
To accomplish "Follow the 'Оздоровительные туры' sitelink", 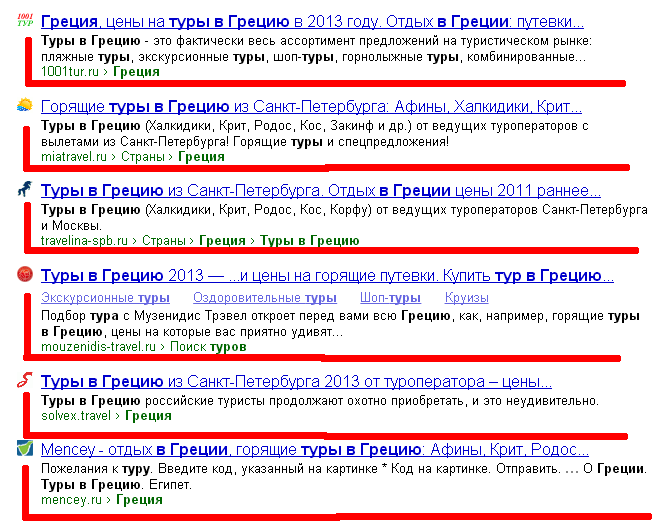I will tap(265, 298).
